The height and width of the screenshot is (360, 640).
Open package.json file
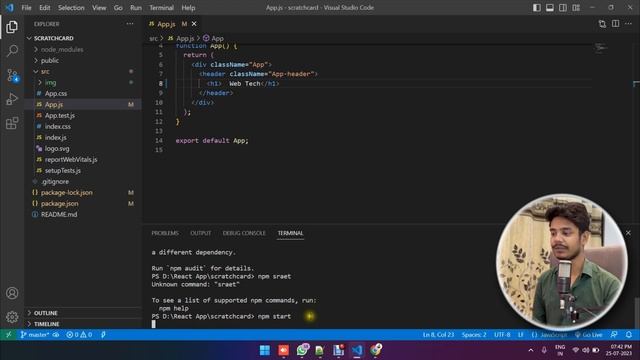coord(83,203)
